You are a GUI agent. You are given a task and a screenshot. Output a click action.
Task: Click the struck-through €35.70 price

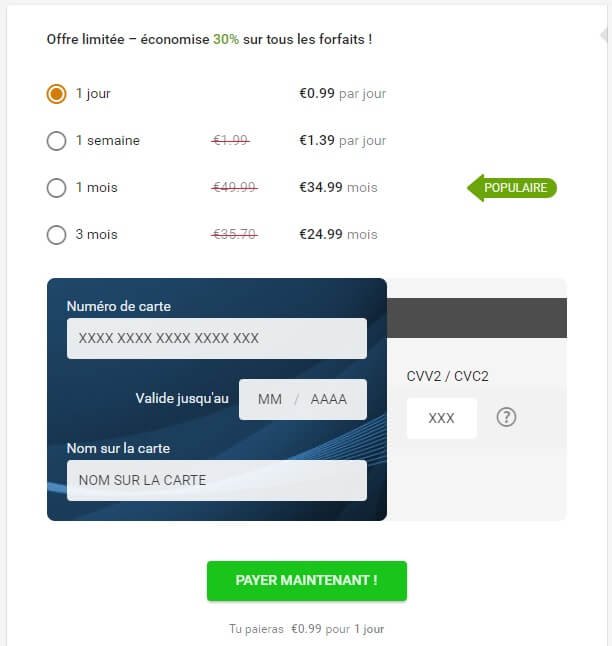234,234
